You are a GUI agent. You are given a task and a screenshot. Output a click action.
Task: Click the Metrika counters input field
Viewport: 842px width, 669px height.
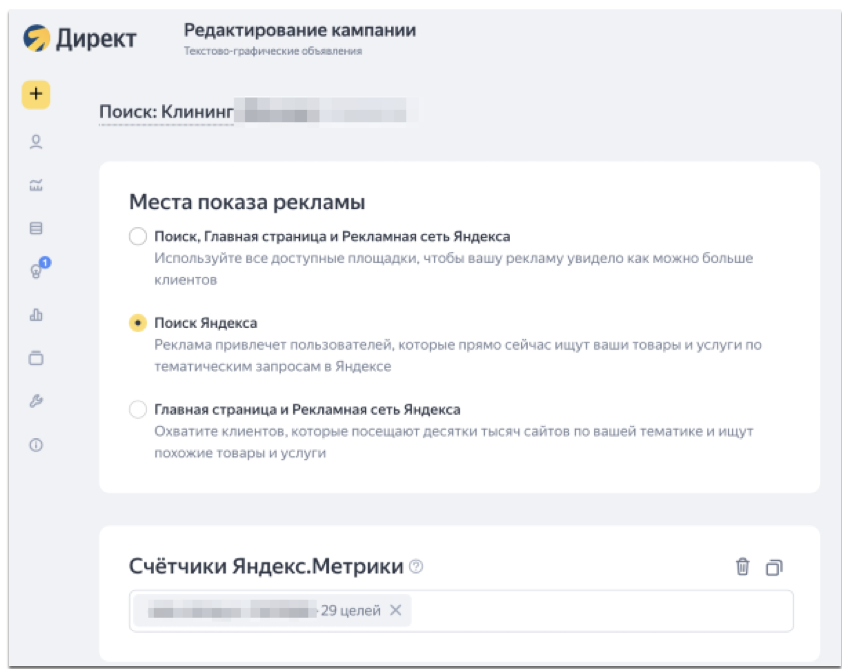[461, 611]
